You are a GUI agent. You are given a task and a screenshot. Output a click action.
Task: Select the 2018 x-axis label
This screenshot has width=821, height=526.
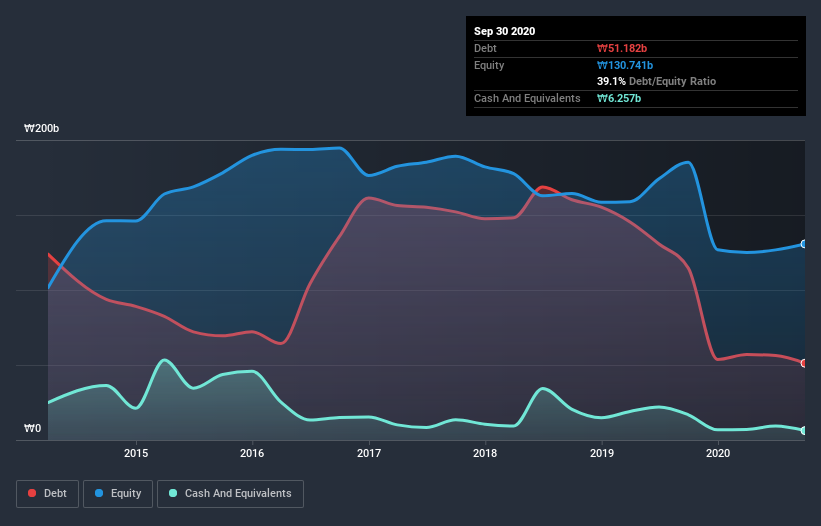coord(485,453)
